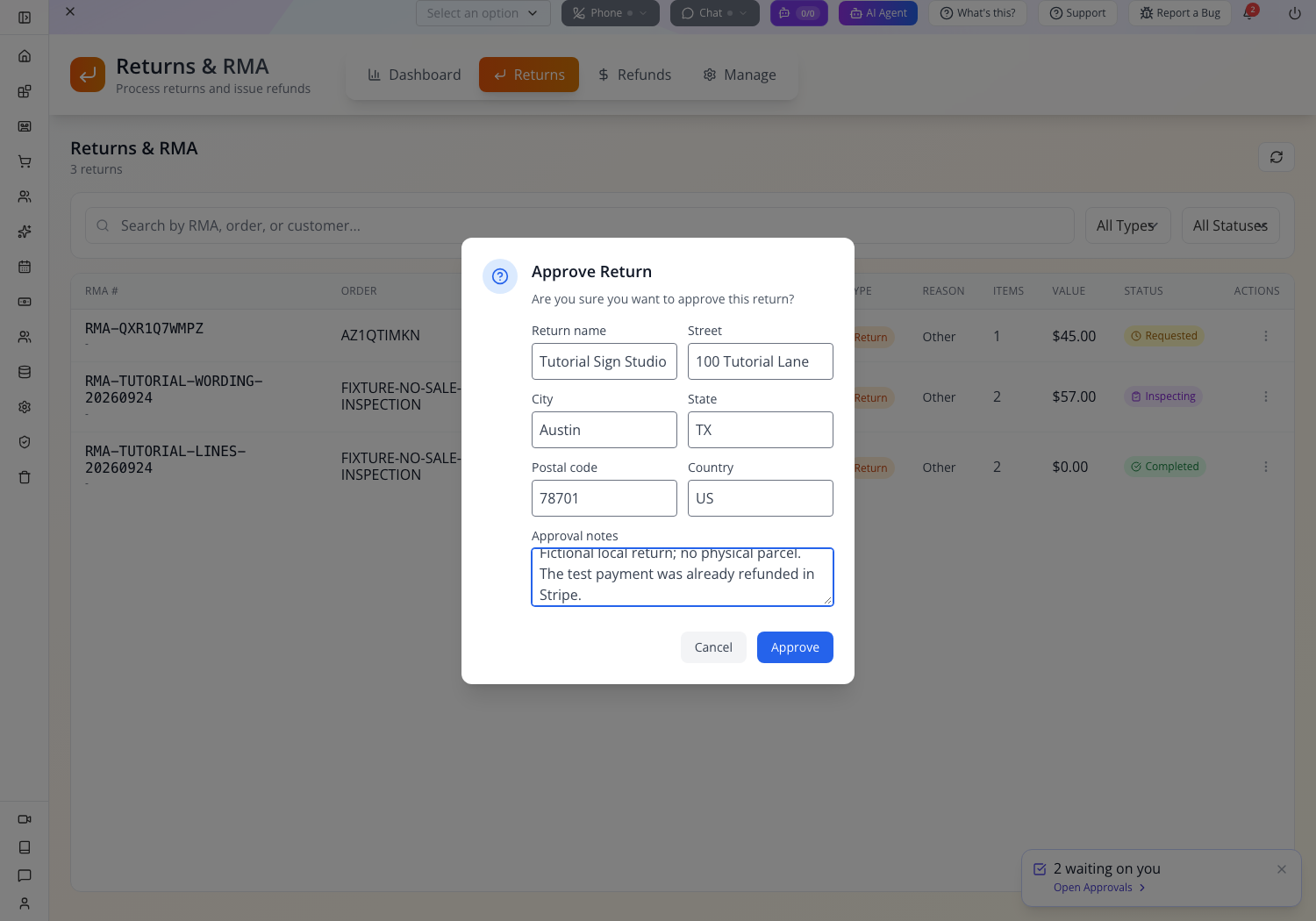Focus the search by RMA box
The width and height of the screenshot is (1316, 921).
tap(580, 225)
